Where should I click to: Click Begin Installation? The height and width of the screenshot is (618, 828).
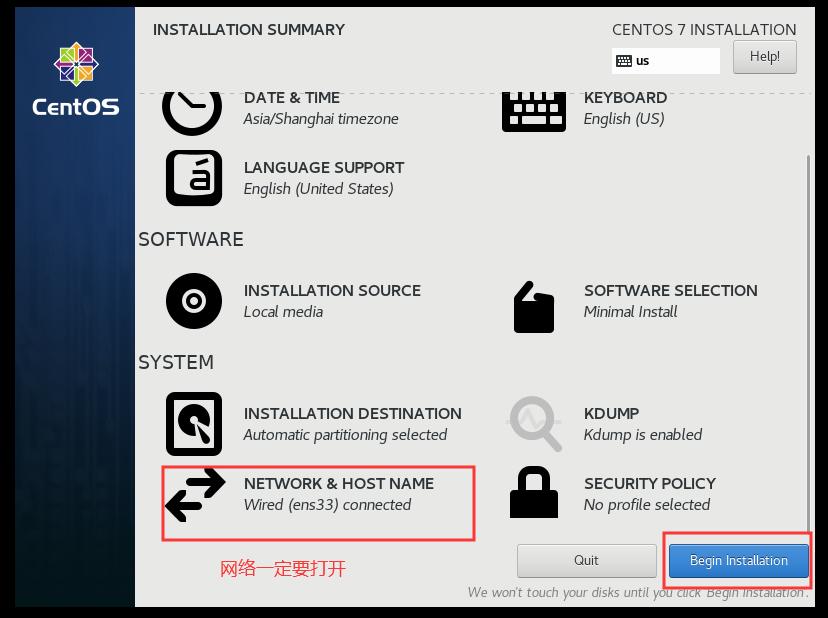click(x=740, y=561)
